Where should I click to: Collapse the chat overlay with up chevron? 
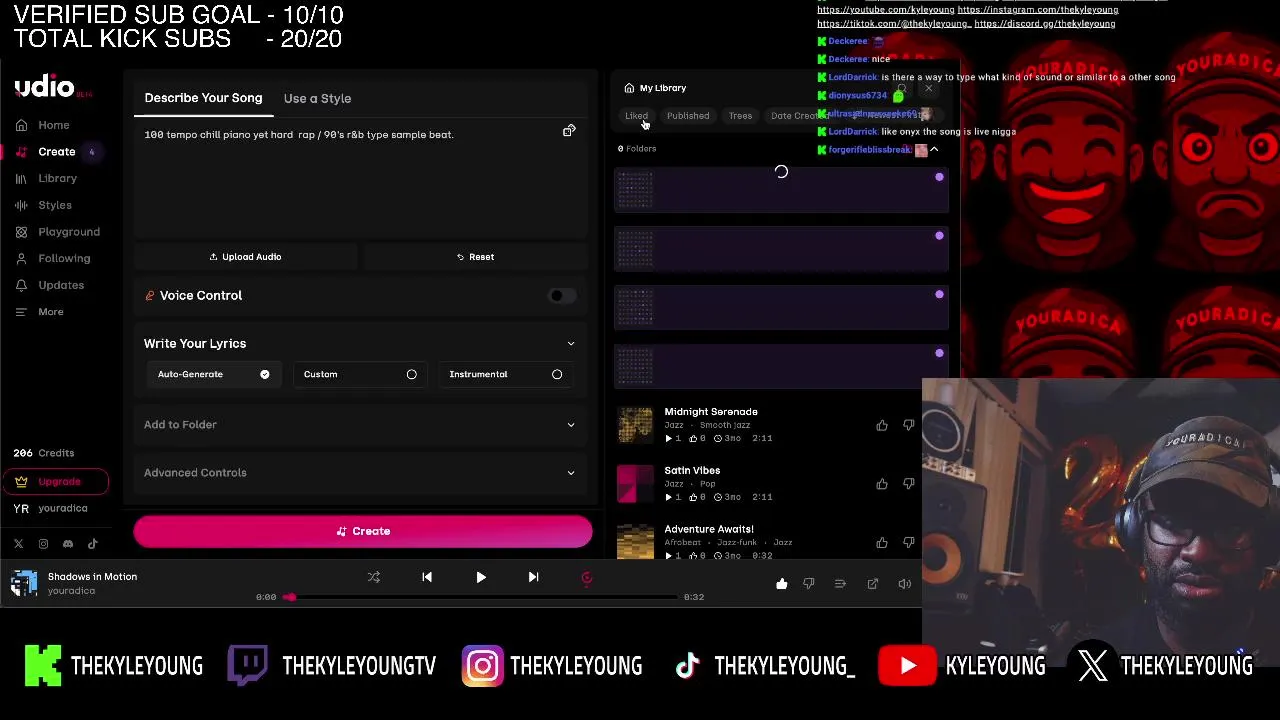(x=934, y=150)
